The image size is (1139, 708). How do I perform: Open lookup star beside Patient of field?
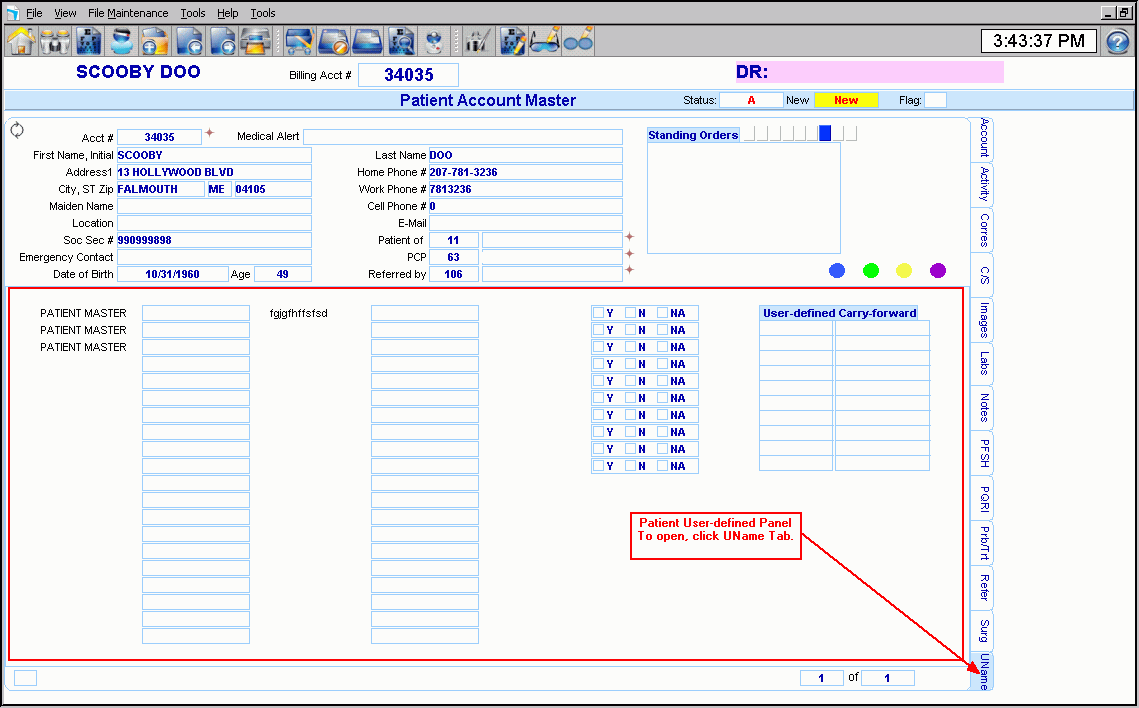click(629, 238)
